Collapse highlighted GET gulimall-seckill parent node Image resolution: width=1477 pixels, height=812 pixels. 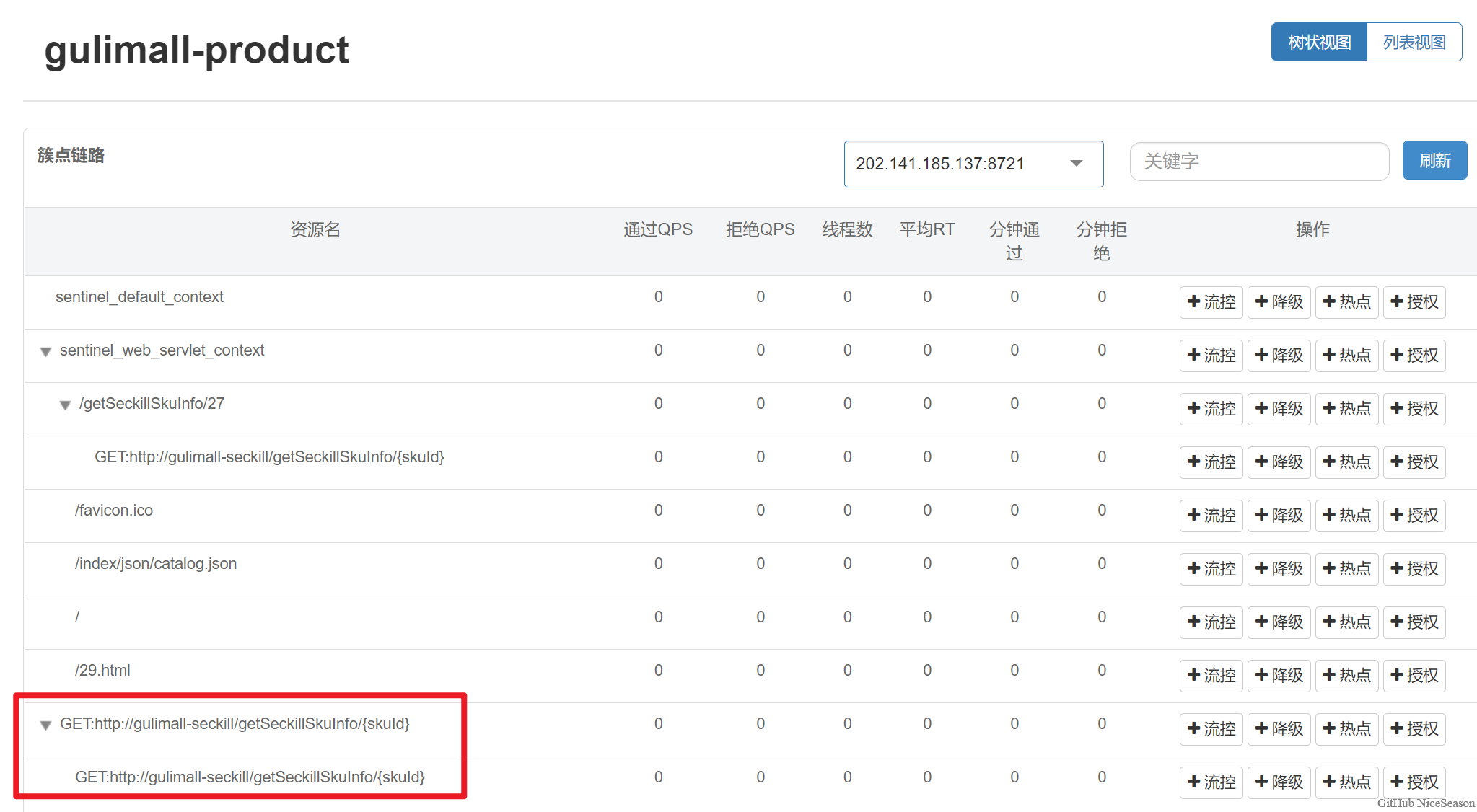[45, 725]
